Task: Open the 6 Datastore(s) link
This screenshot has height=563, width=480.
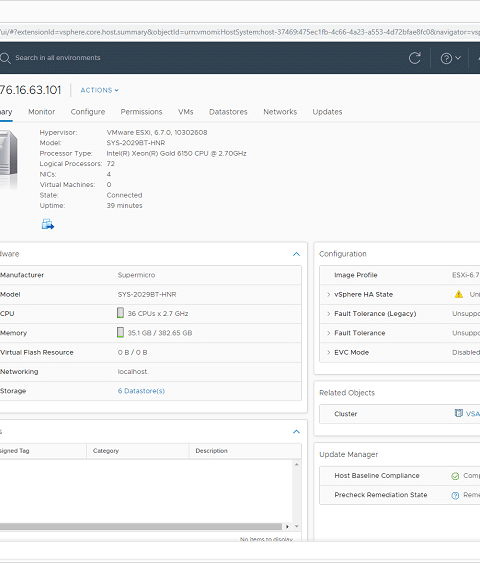Action: [x=141, y=391]
